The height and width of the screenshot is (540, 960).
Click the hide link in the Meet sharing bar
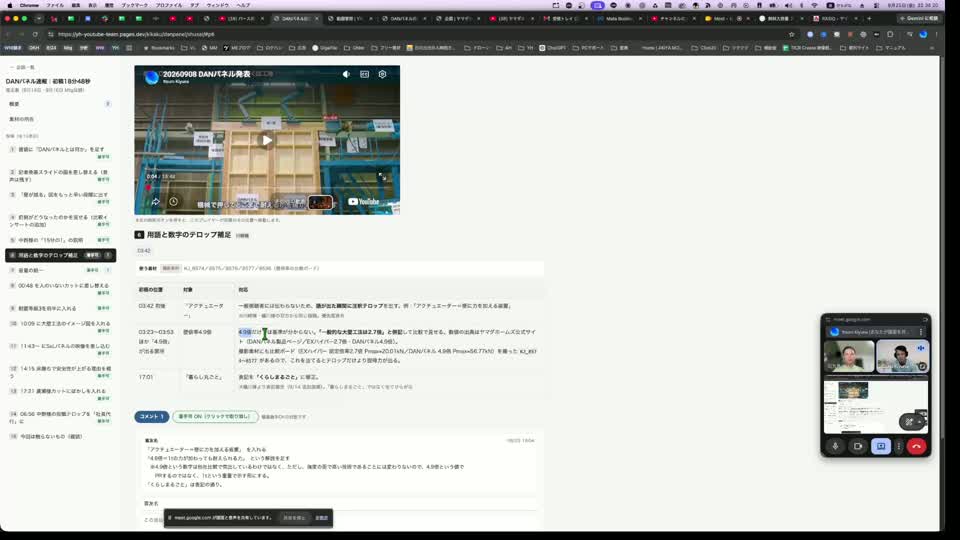pyautogui.click(x=321, y=518)
